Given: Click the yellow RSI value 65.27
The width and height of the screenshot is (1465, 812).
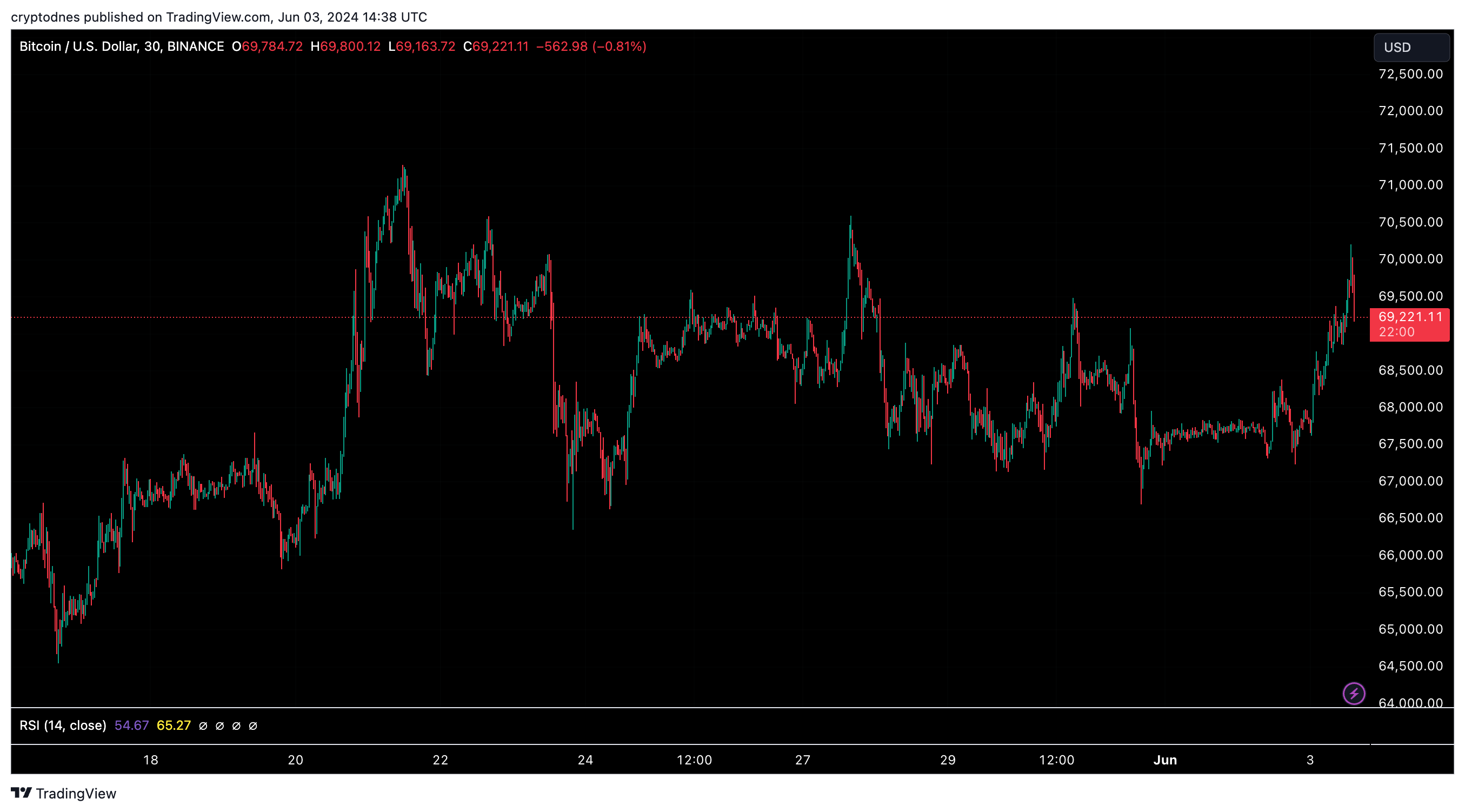Looking at the screenshot, I should tap(174, 726).
